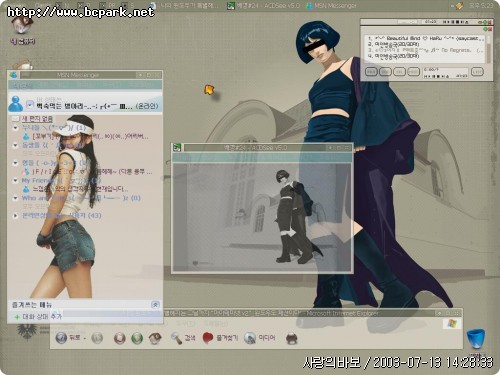This screenshot has height=375, width=500.
Task: Open Favorites (즐겨찾기) with the red heart icon
Action: (220, 338)
